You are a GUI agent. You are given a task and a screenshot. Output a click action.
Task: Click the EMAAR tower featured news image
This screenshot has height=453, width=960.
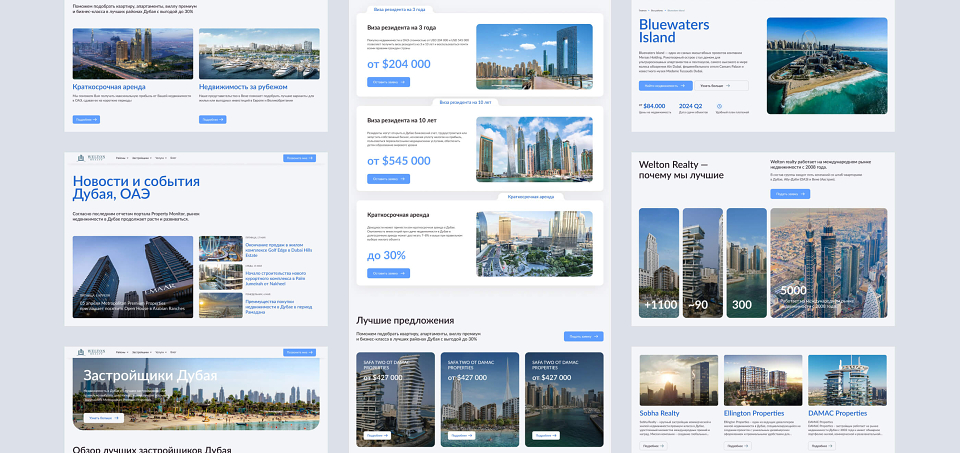(133, 277)
